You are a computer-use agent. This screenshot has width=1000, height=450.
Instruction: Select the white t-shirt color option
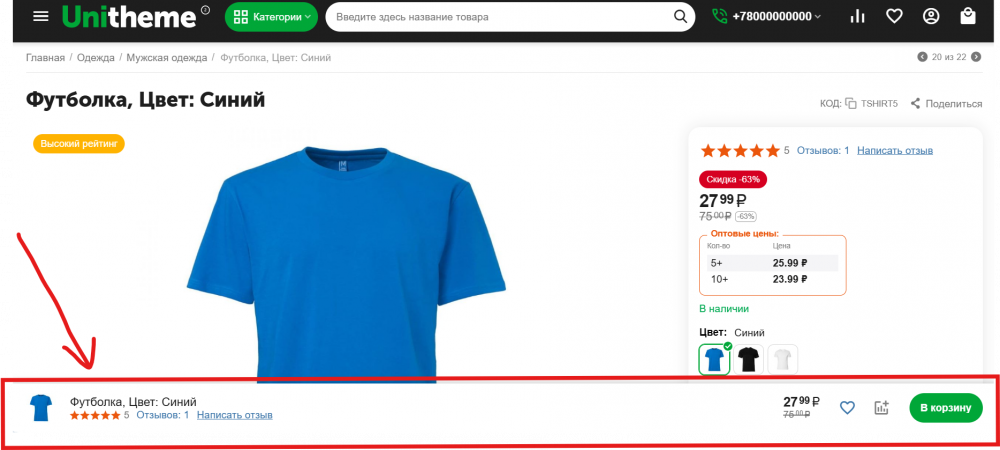point(783,359)
